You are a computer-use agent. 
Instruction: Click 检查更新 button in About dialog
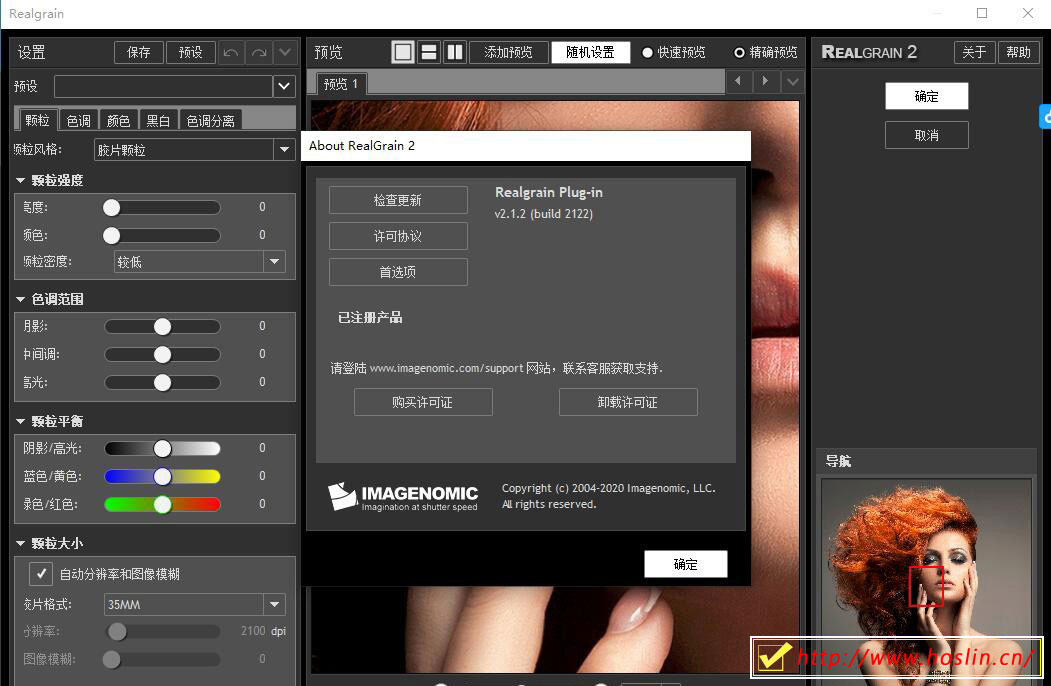[398, 200]
